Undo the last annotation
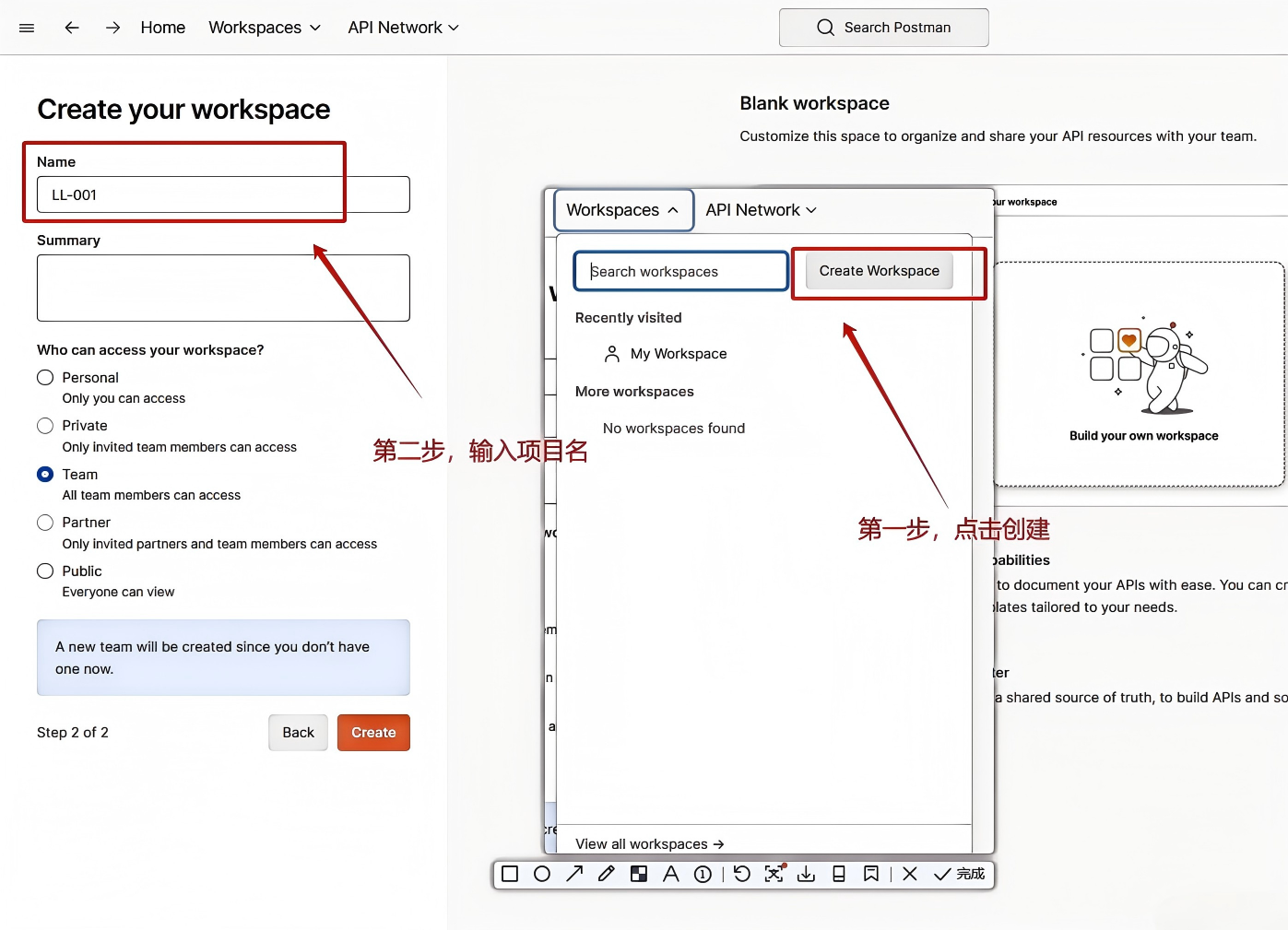Screen dimensions: 1288x930 742,874
